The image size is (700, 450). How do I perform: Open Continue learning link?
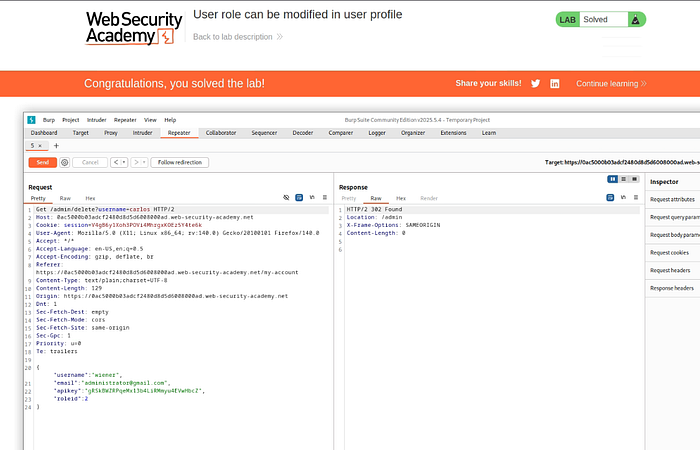(x=611, y=83)
